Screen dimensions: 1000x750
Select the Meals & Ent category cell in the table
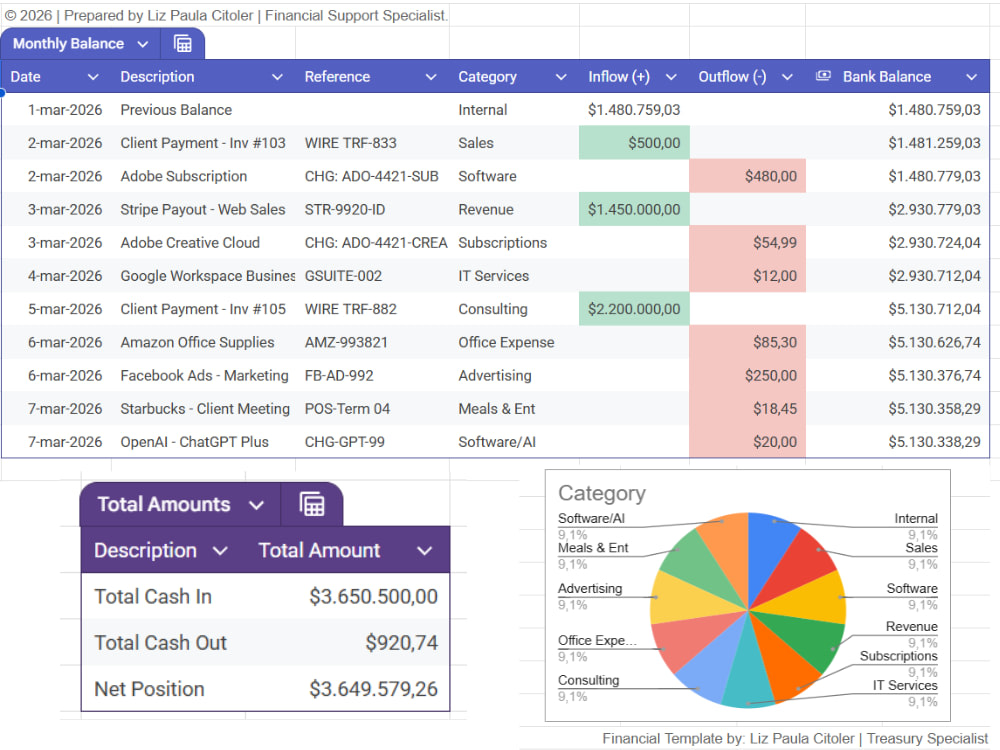514,409
